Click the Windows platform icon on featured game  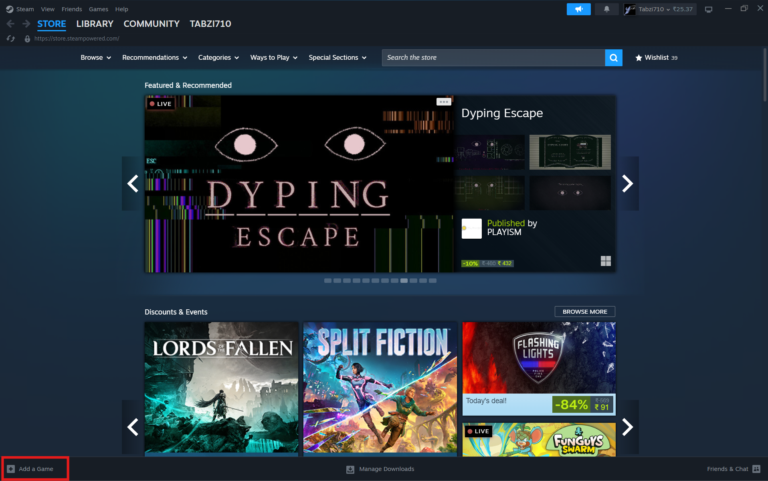(x=606, y=261)
